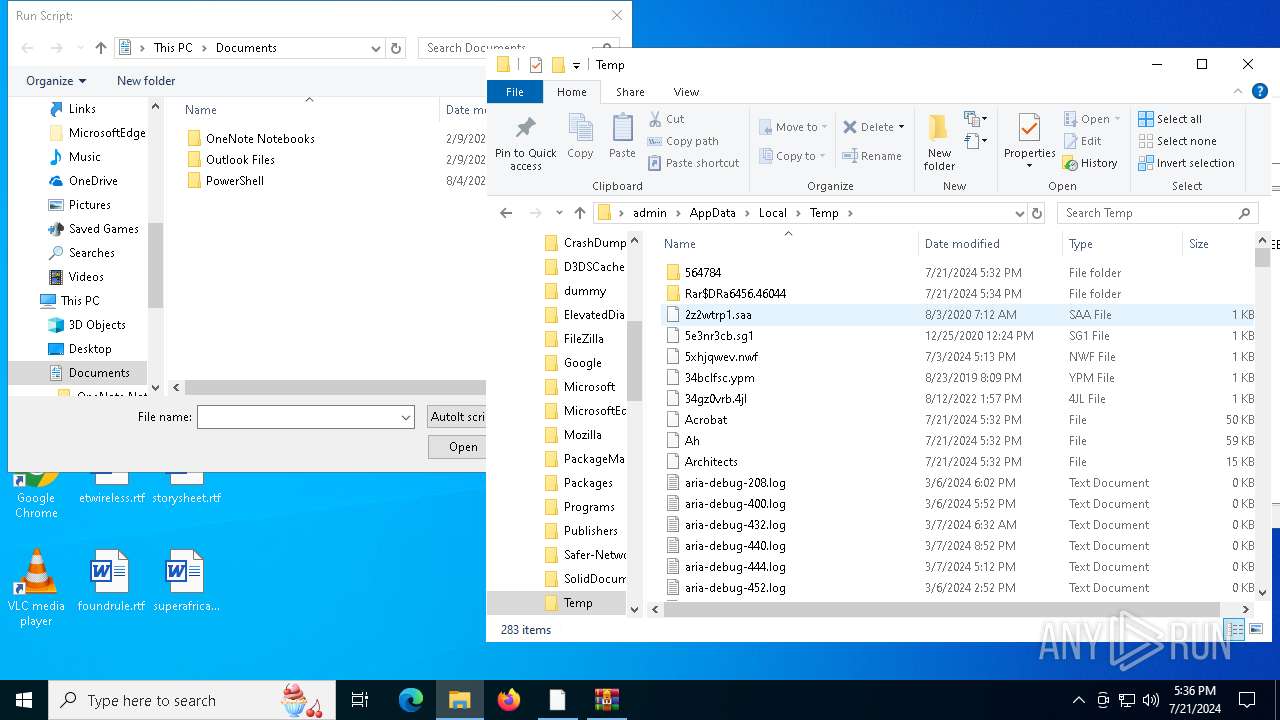Image resolution: width=1280 pixels, height=720 pixels.
Task: Click the Back arrow in Temp window
Action: pos(506,213)
